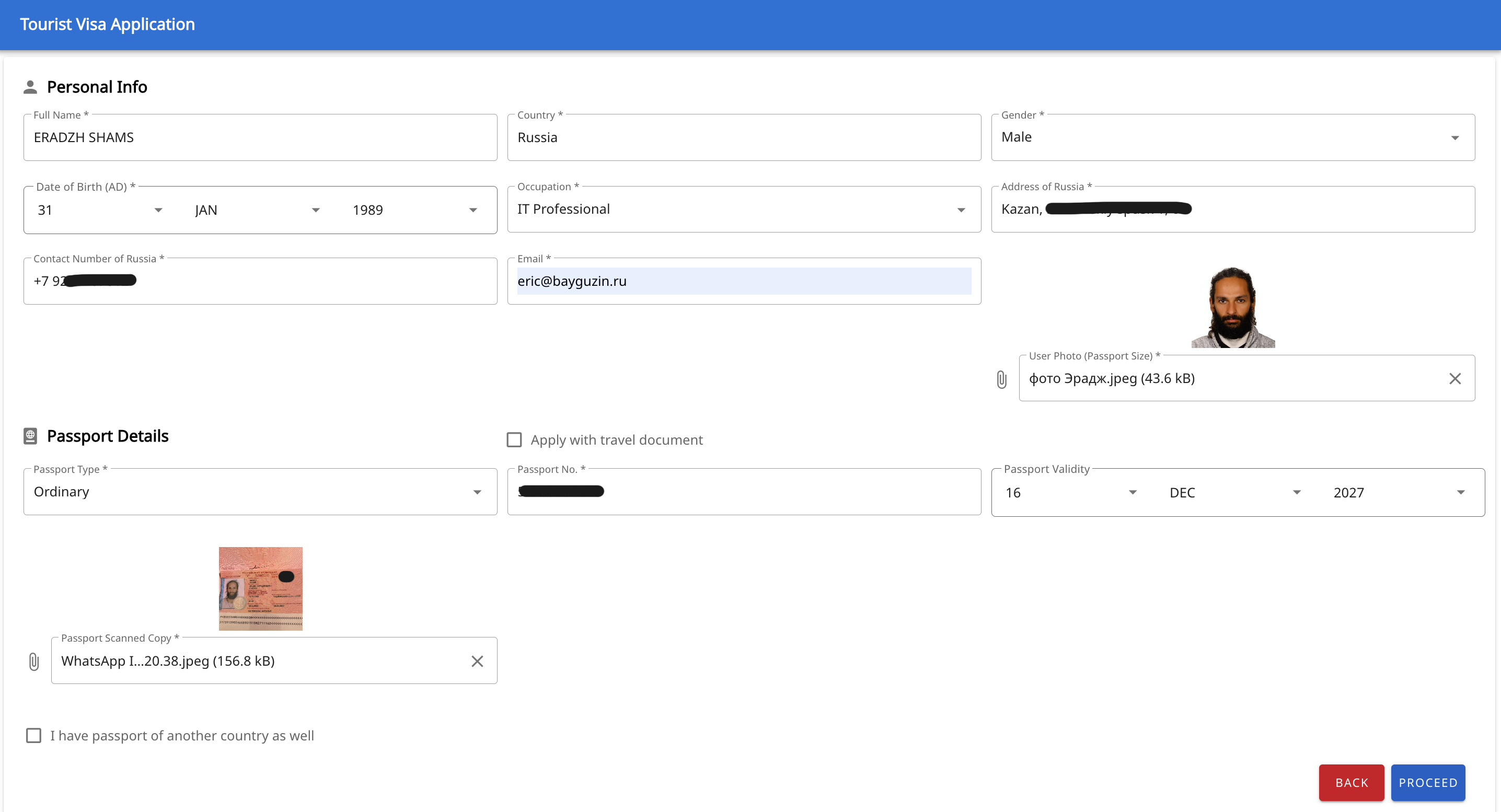1501x812 pixels.
Task: Open the Gender dropdown
Action: (1232, 137)
